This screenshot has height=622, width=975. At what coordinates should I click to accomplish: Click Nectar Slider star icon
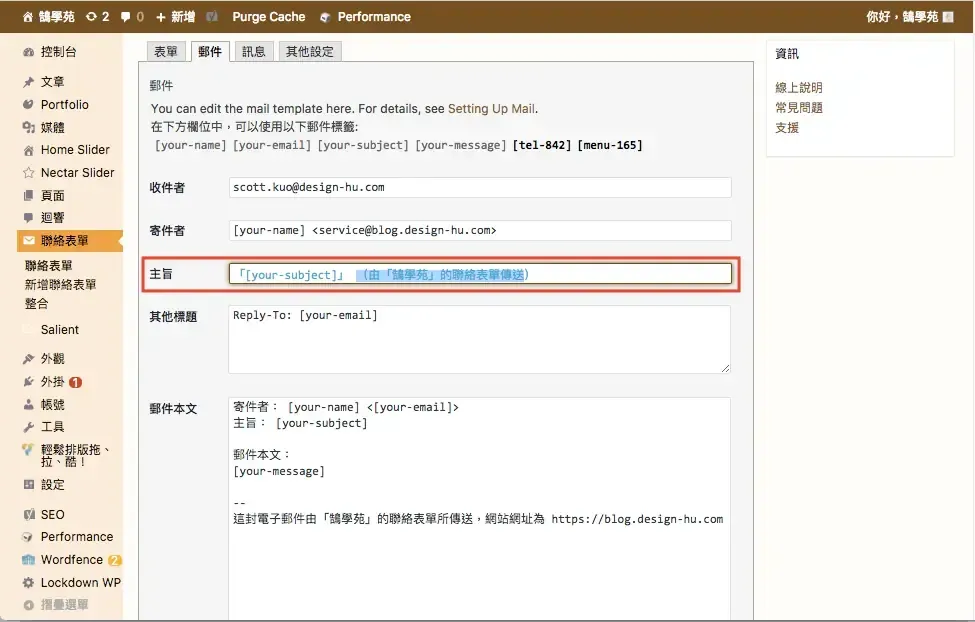pos(29,173)
